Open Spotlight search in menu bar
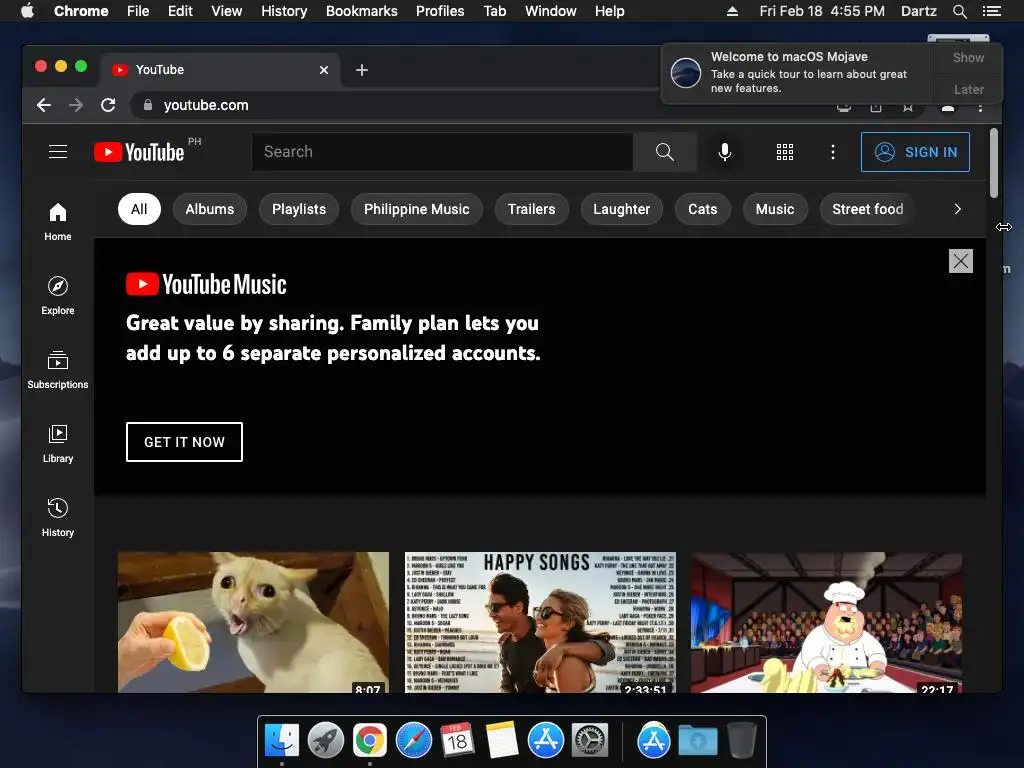The width and height of the screenshot is (1024, 768). pyautogui.click(x=959, y=11)
